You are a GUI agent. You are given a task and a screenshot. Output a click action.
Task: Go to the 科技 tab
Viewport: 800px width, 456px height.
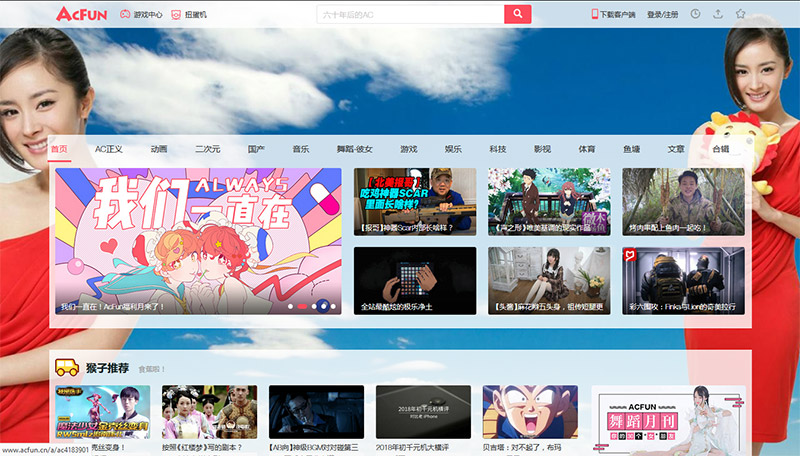click(x=497, y=149)
